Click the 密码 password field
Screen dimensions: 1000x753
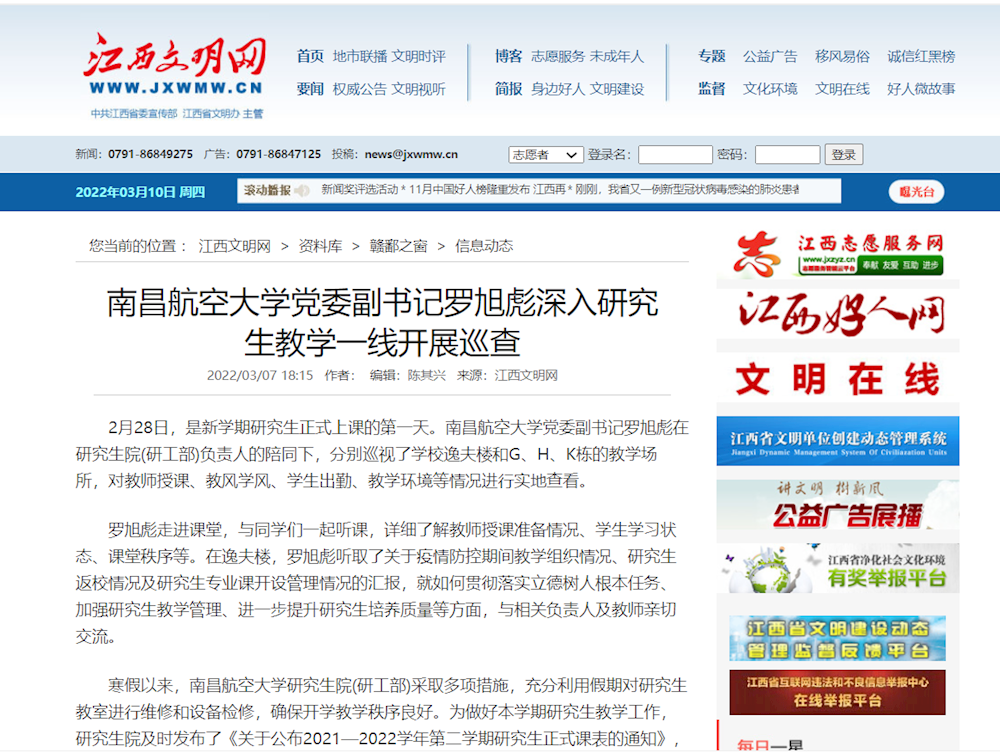pos(787,155)
